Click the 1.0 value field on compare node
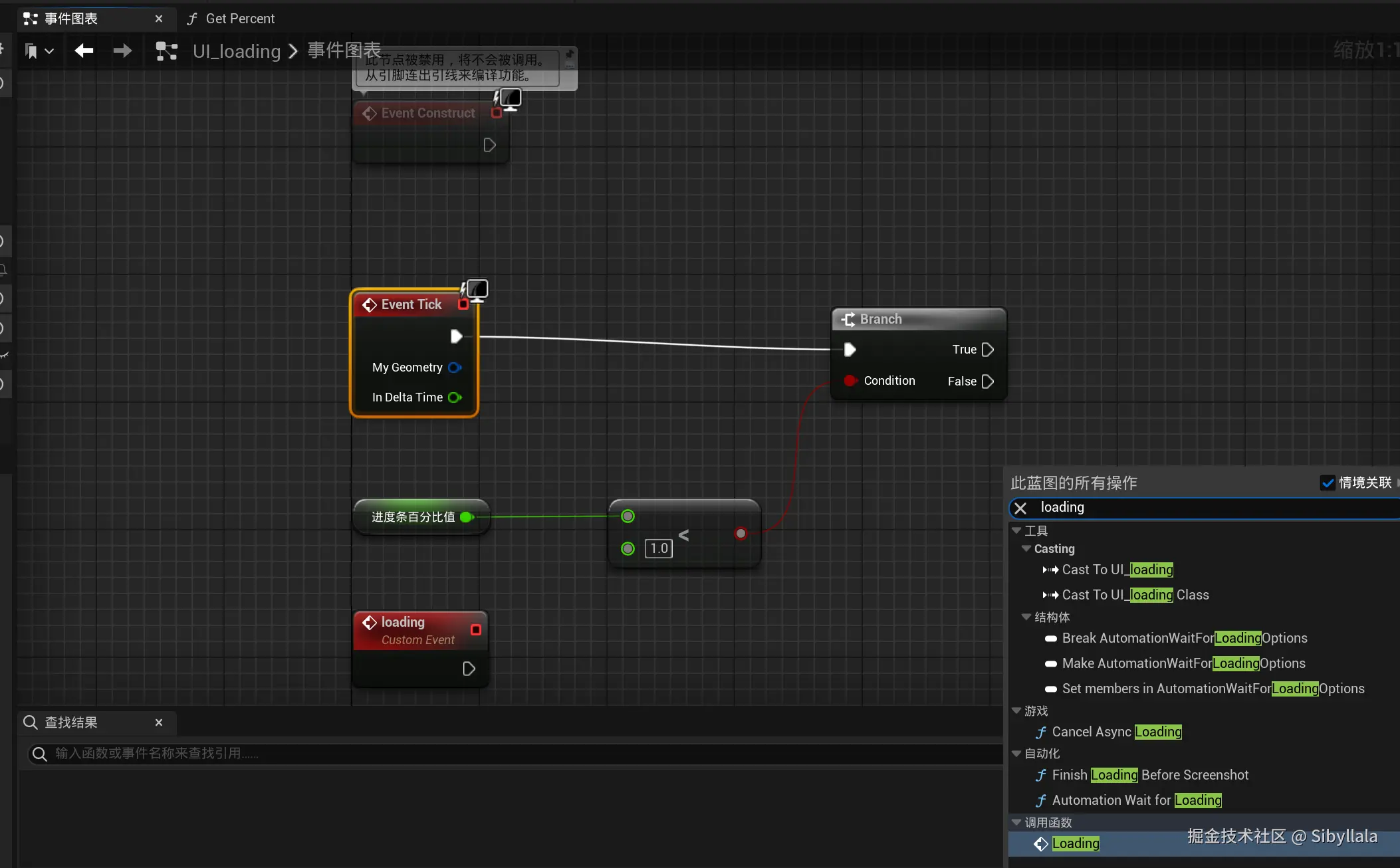Image resolution: width=1400 pixels, height=868 pixels. 658,548
